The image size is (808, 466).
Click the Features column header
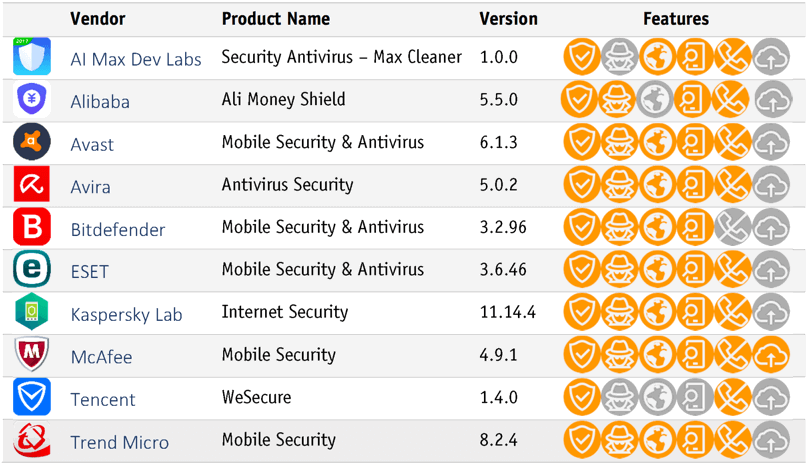coord(676,19)
